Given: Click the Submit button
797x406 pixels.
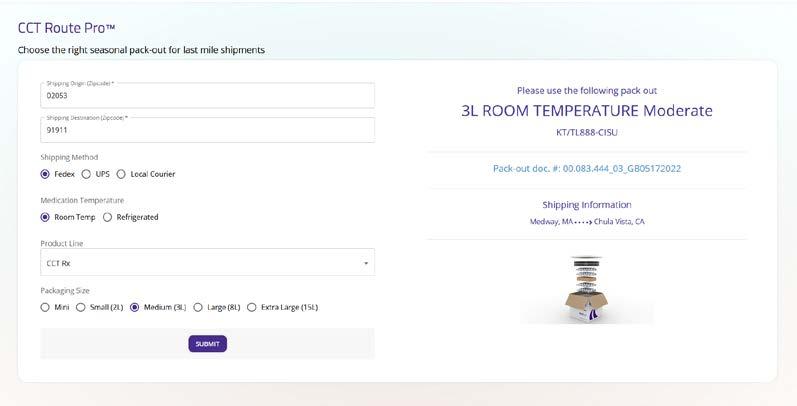Looking at the screenshot, I should point(207,344).
